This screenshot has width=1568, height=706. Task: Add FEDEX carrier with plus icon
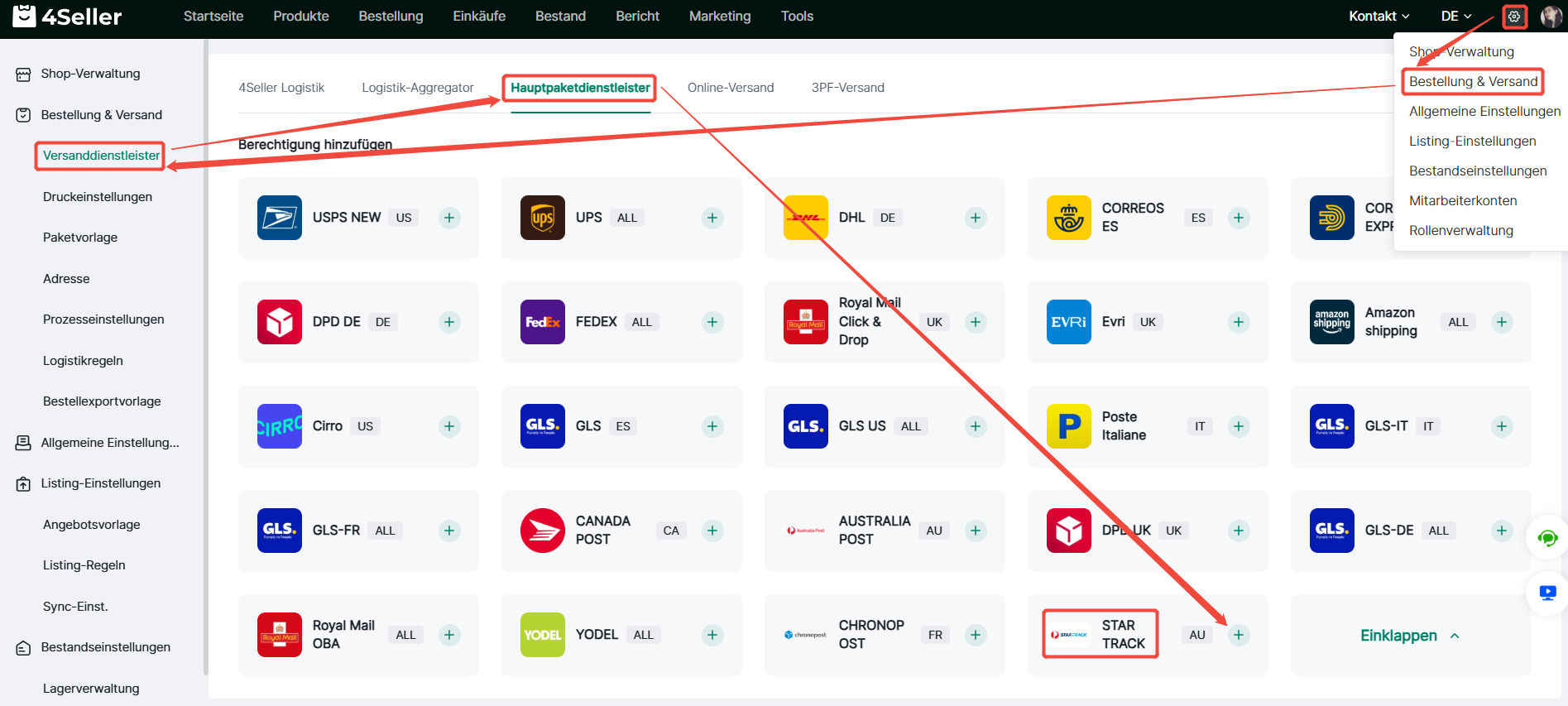712,322
